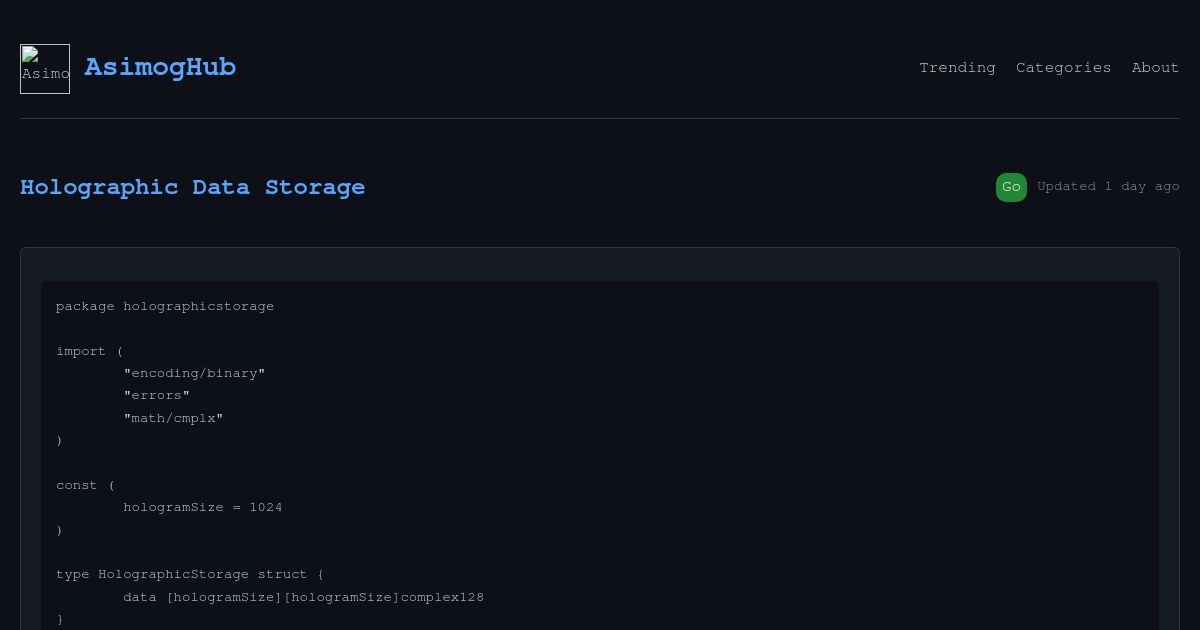Click the "encoding/binary" import string
This screenshot has width=1200, height=630.
pos(194,373)
